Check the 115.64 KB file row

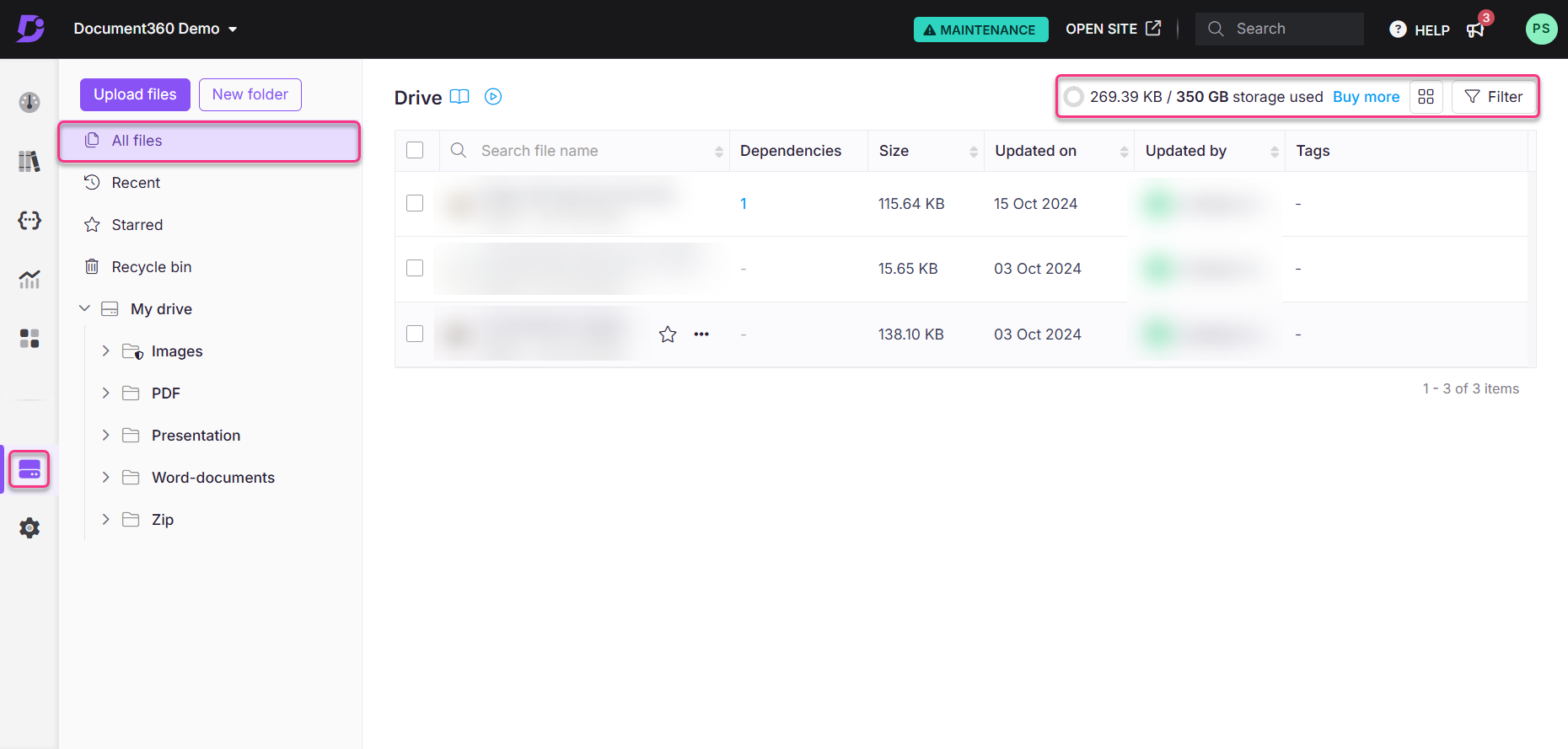coord(415,203)
